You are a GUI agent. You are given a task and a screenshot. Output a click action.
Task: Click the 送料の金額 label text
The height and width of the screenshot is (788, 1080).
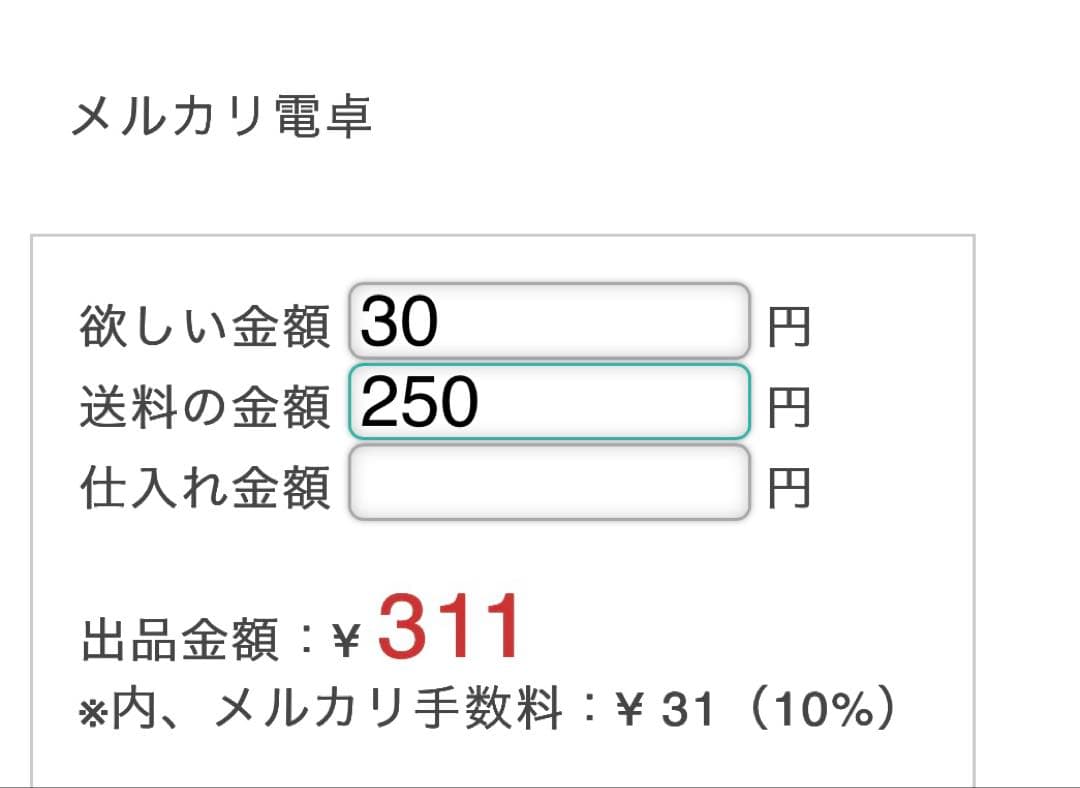pyautogui.click(x=205, y=407)
